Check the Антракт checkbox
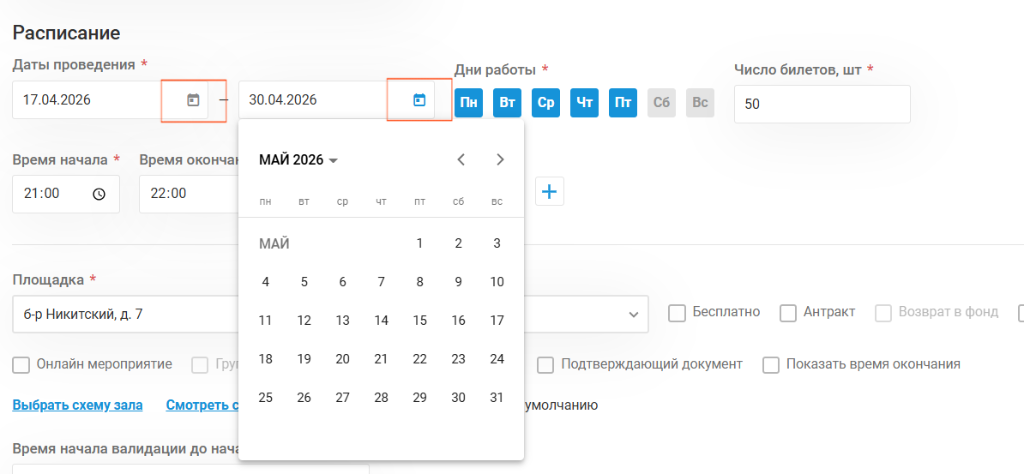This screenshot has height=474, width=1024. [788, 313]
